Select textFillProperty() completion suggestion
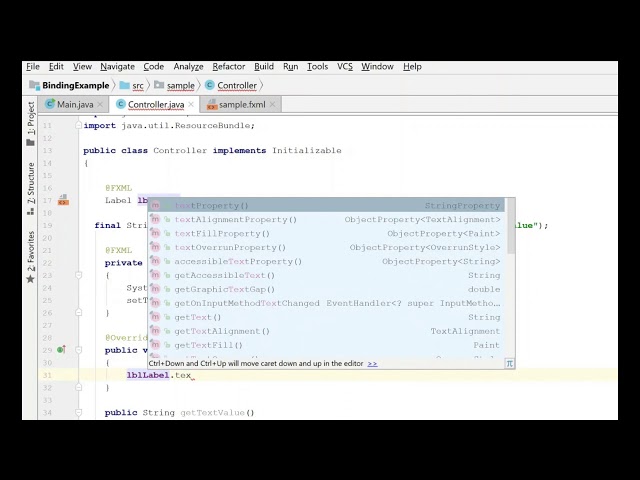Screen dimensions: 640x480 [326, 233]
